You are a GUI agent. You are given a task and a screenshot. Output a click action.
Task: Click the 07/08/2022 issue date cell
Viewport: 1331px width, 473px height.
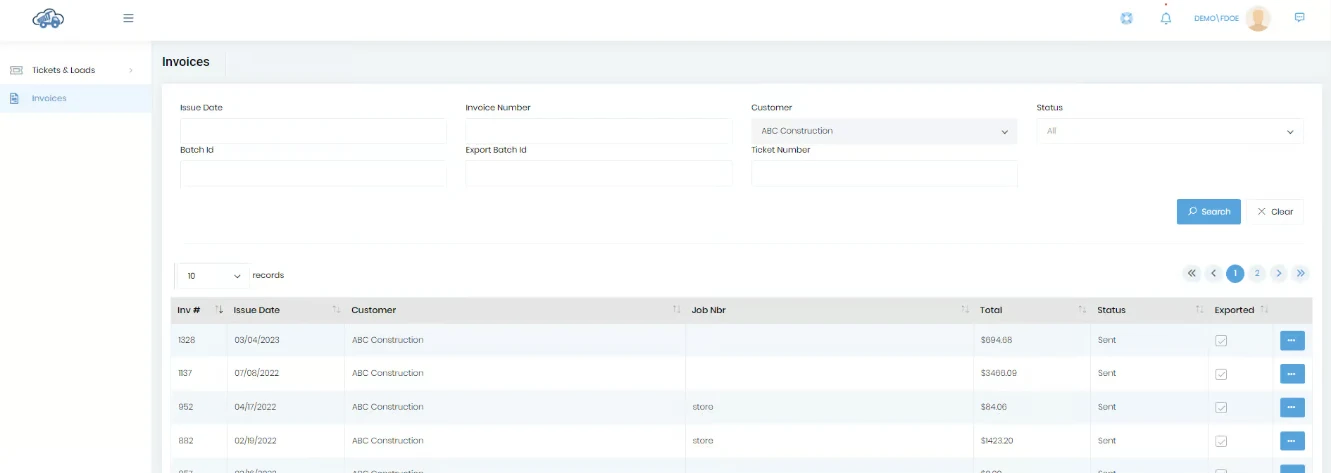[x=286, y=373]
